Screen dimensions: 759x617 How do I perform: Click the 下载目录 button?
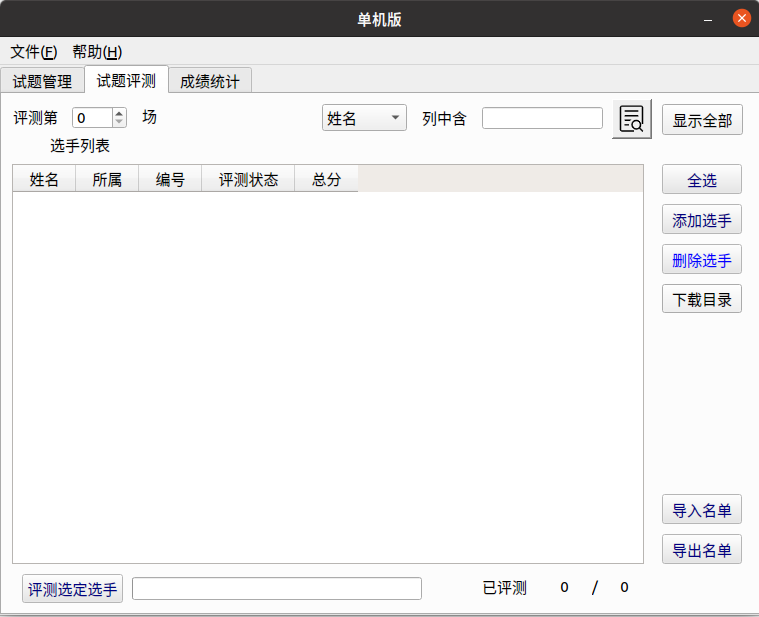click(702, 299)
